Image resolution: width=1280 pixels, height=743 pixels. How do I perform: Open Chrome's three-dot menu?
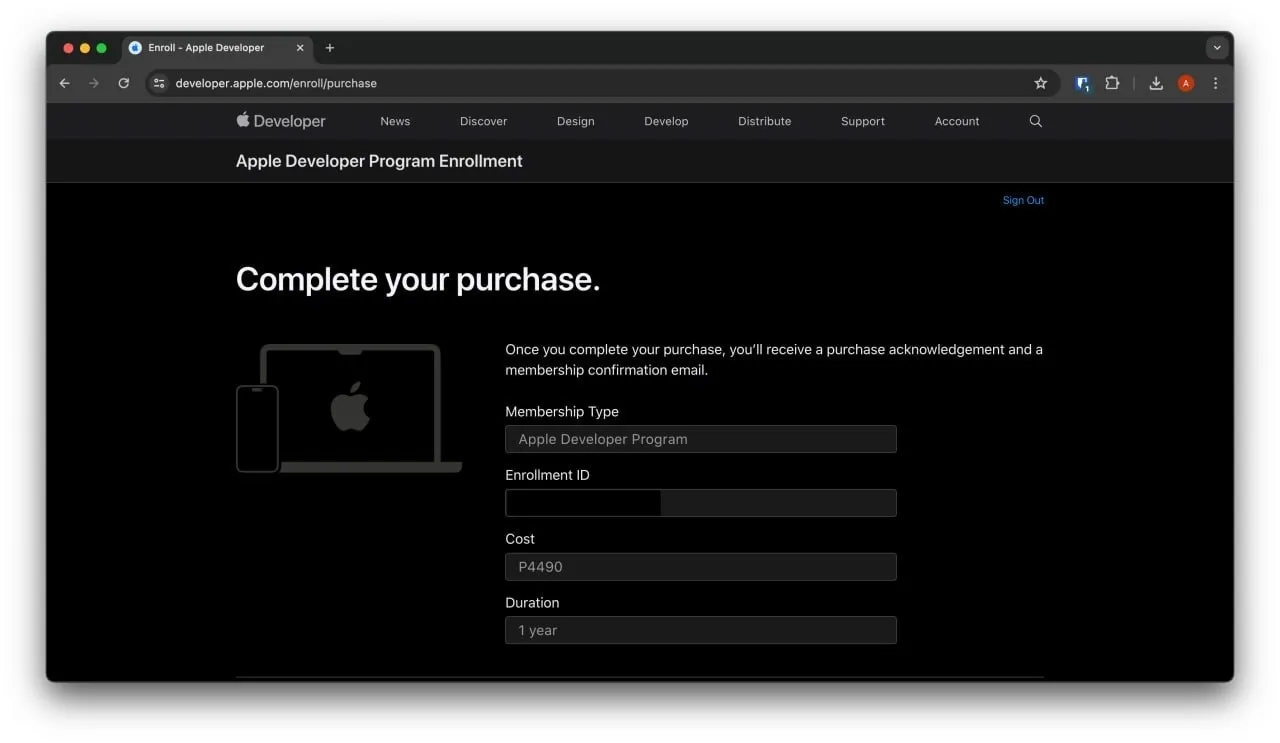tap(1216, 83)
